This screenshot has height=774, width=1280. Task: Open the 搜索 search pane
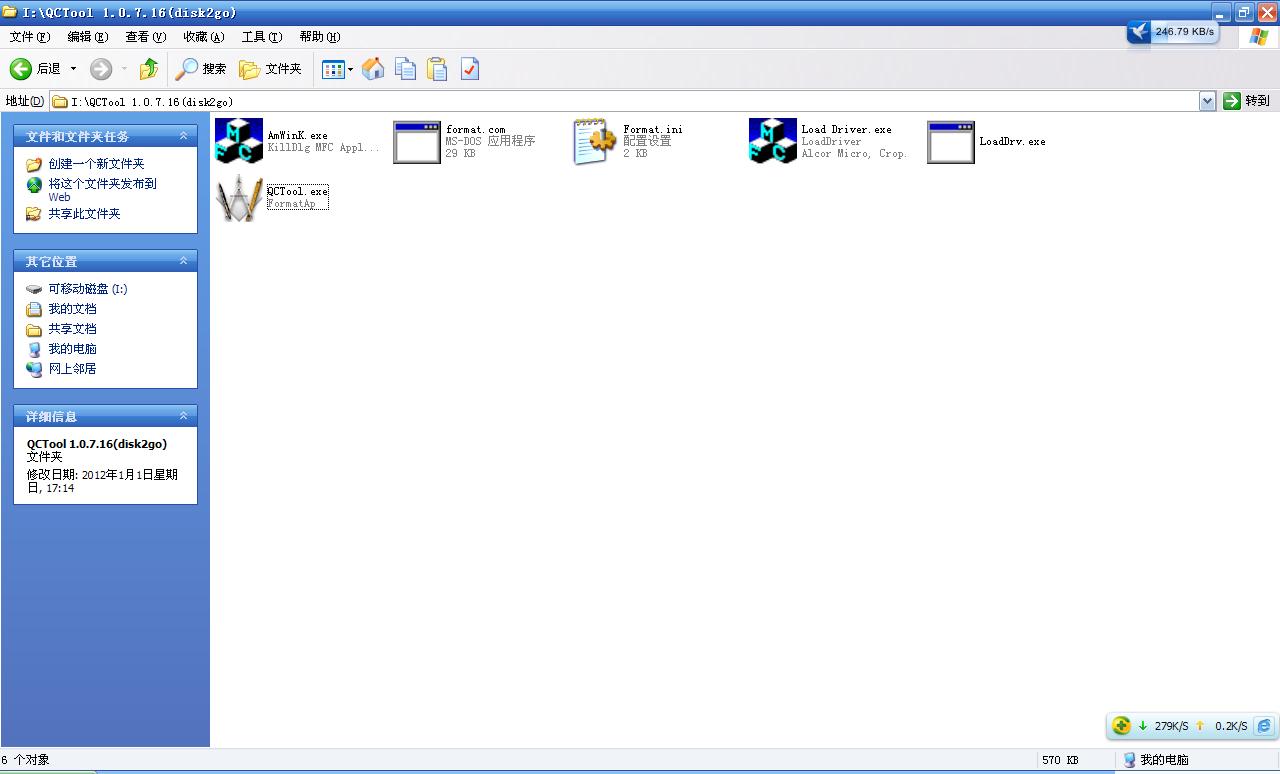(x=201, y=69)
